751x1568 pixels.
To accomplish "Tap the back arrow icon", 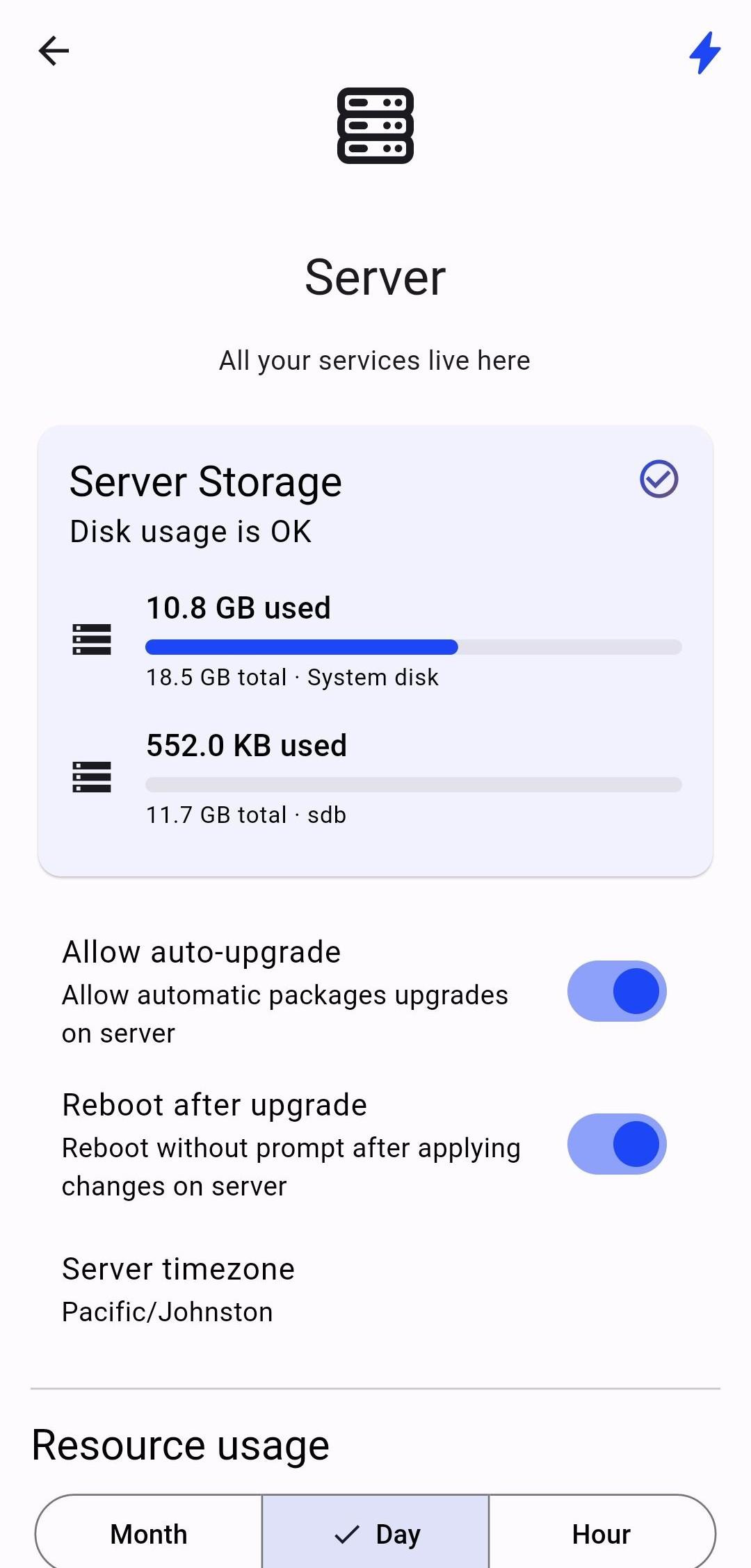I will (x=54, y=51).
